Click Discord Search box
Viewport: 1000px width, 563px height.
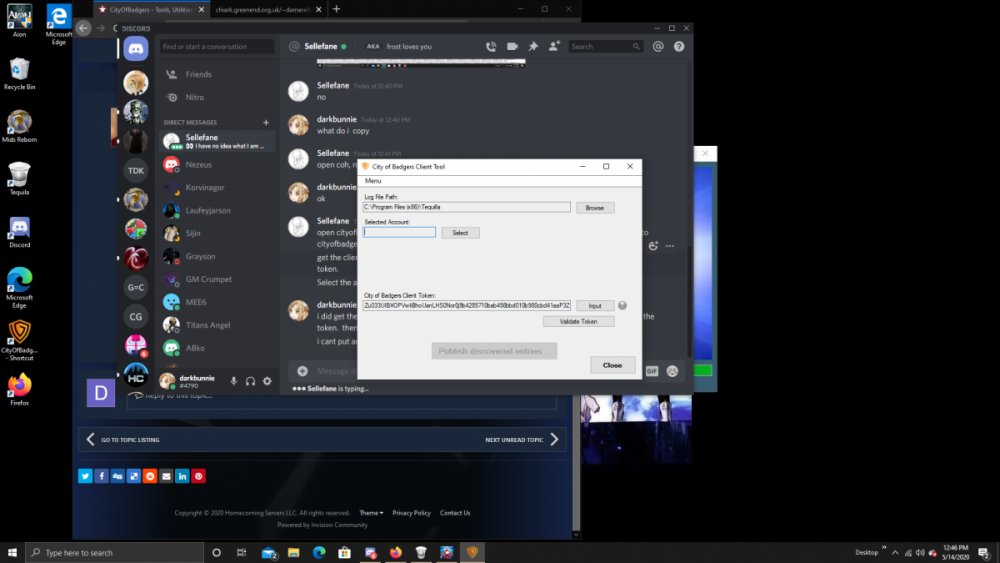coord(605,47)
